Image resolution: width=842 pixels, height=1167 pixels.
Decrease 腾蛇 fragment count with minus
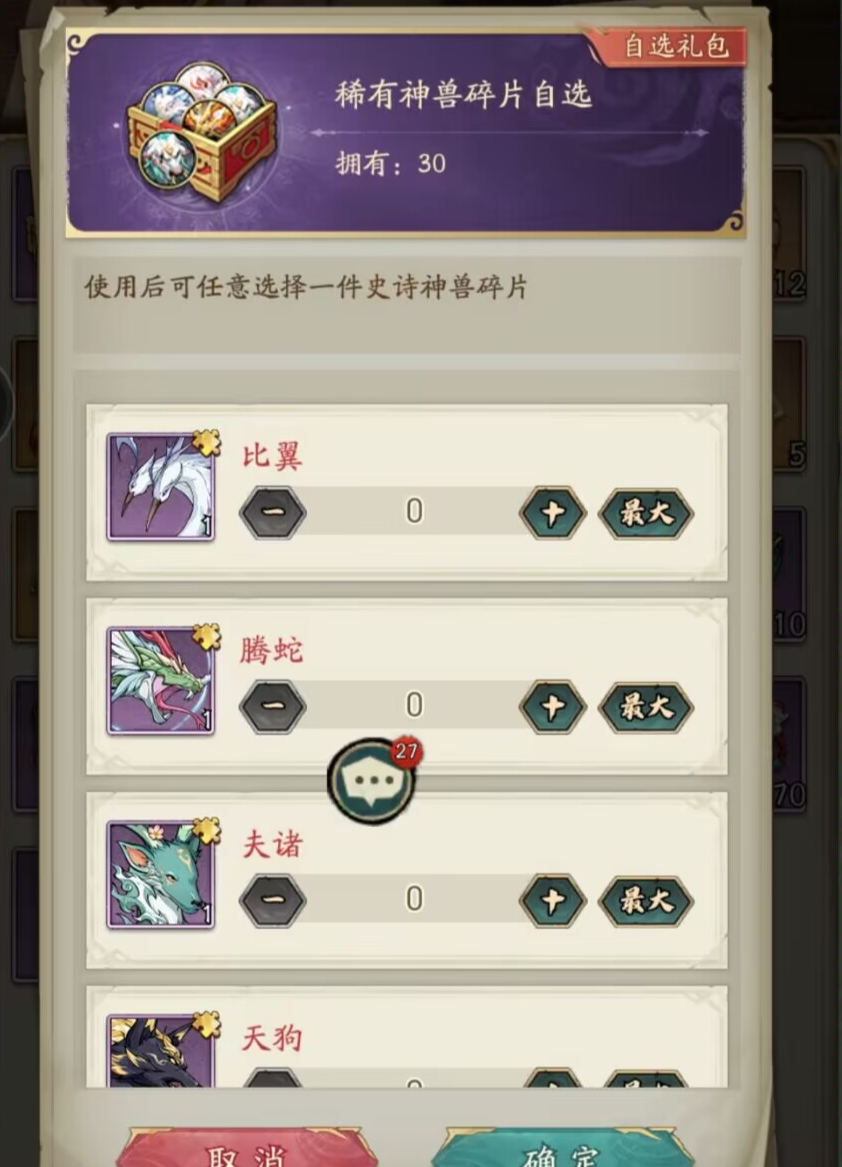coord(272,706)
